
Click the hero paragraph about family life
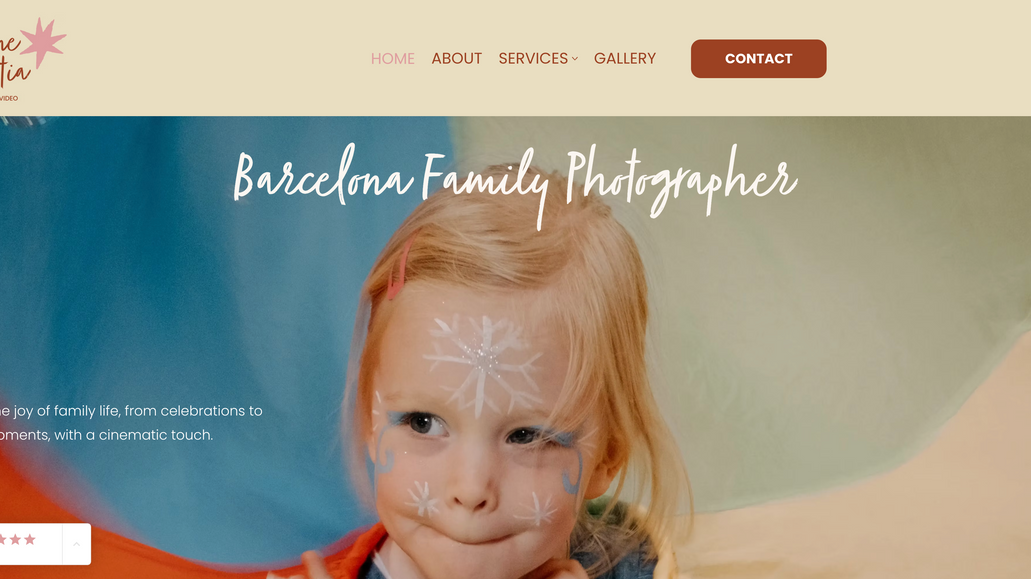point(131,423)
